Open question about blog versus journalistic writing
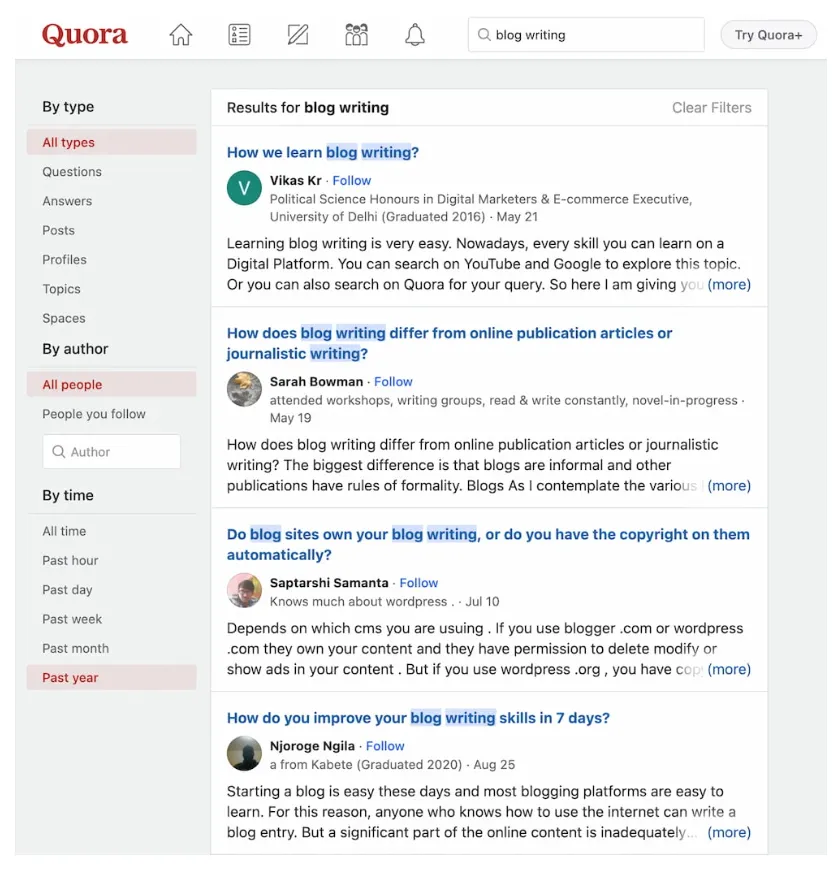Screen dimensions: 840x874 449,343
